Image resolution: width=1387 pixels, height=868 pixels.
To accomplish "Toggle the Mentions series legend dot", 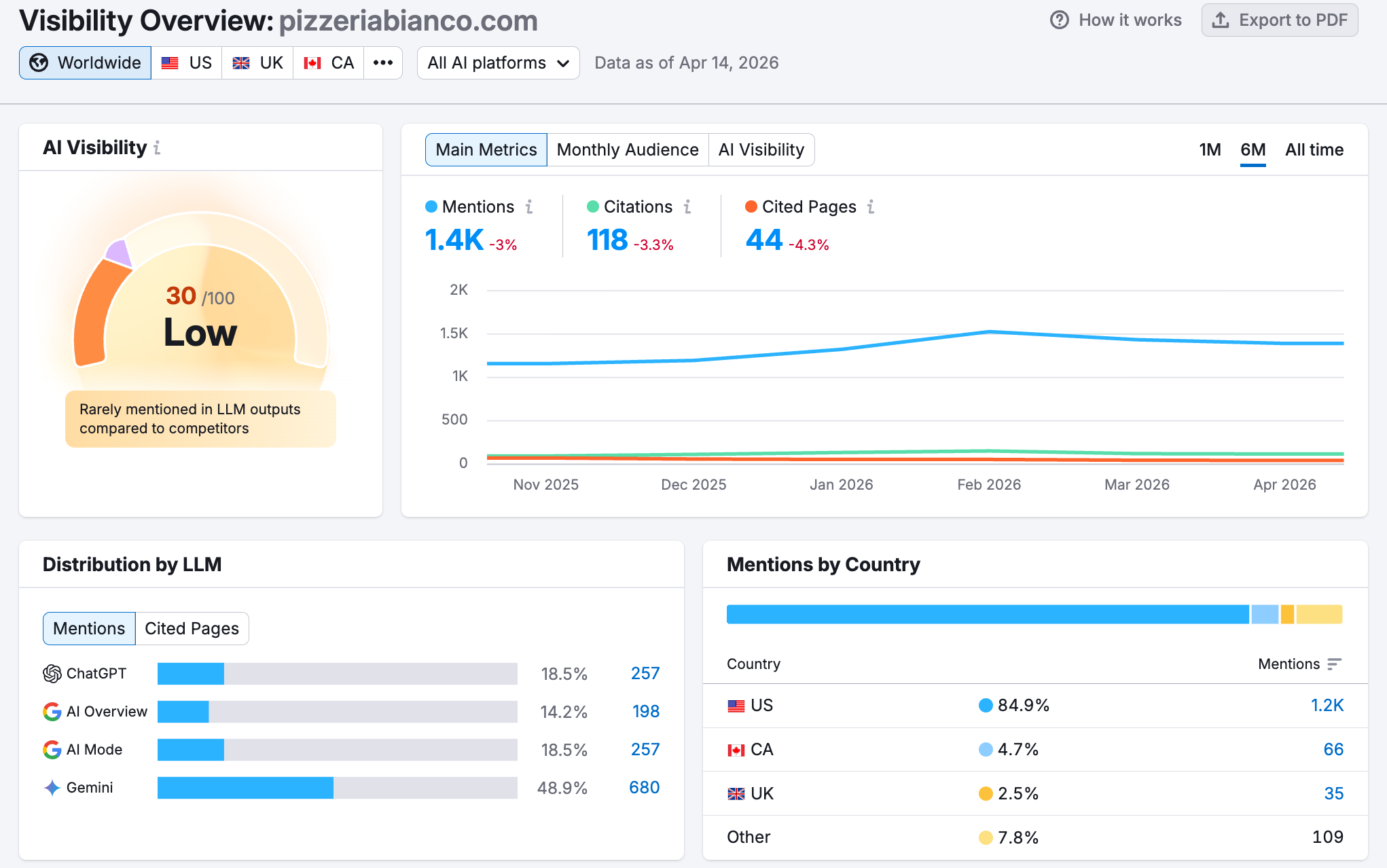I will coord(431,206).
